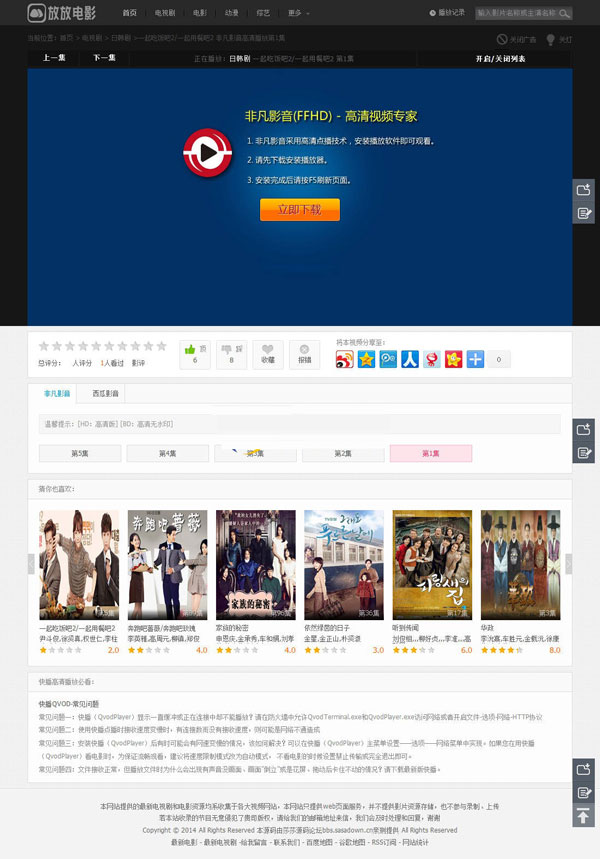
Task: Click the back-to-top arrow in the side bar
Action: 584,816
